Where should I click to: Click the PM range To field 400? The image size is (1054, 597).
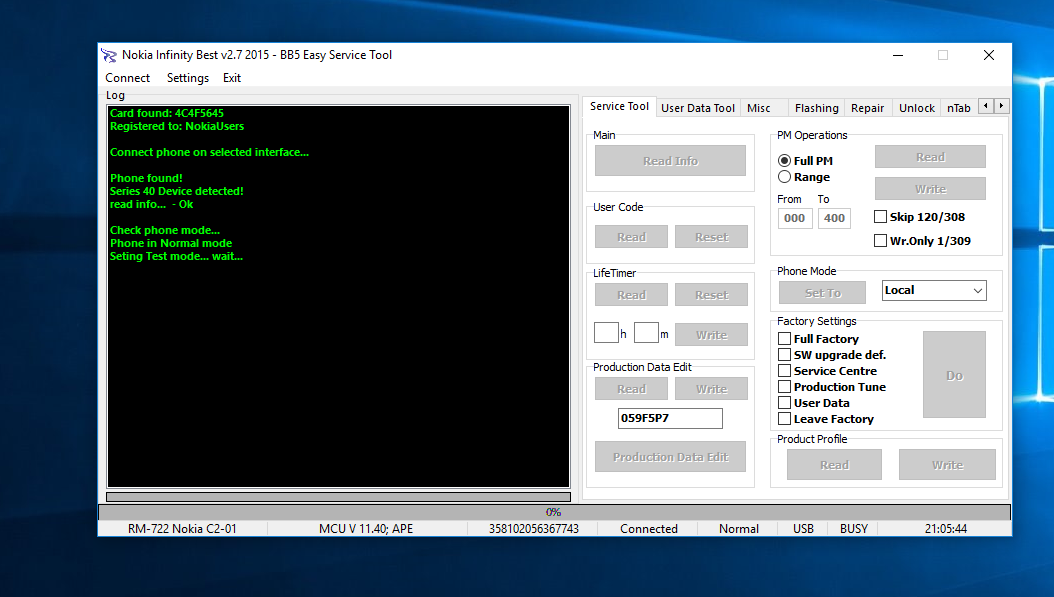click(x=834, y=218)
